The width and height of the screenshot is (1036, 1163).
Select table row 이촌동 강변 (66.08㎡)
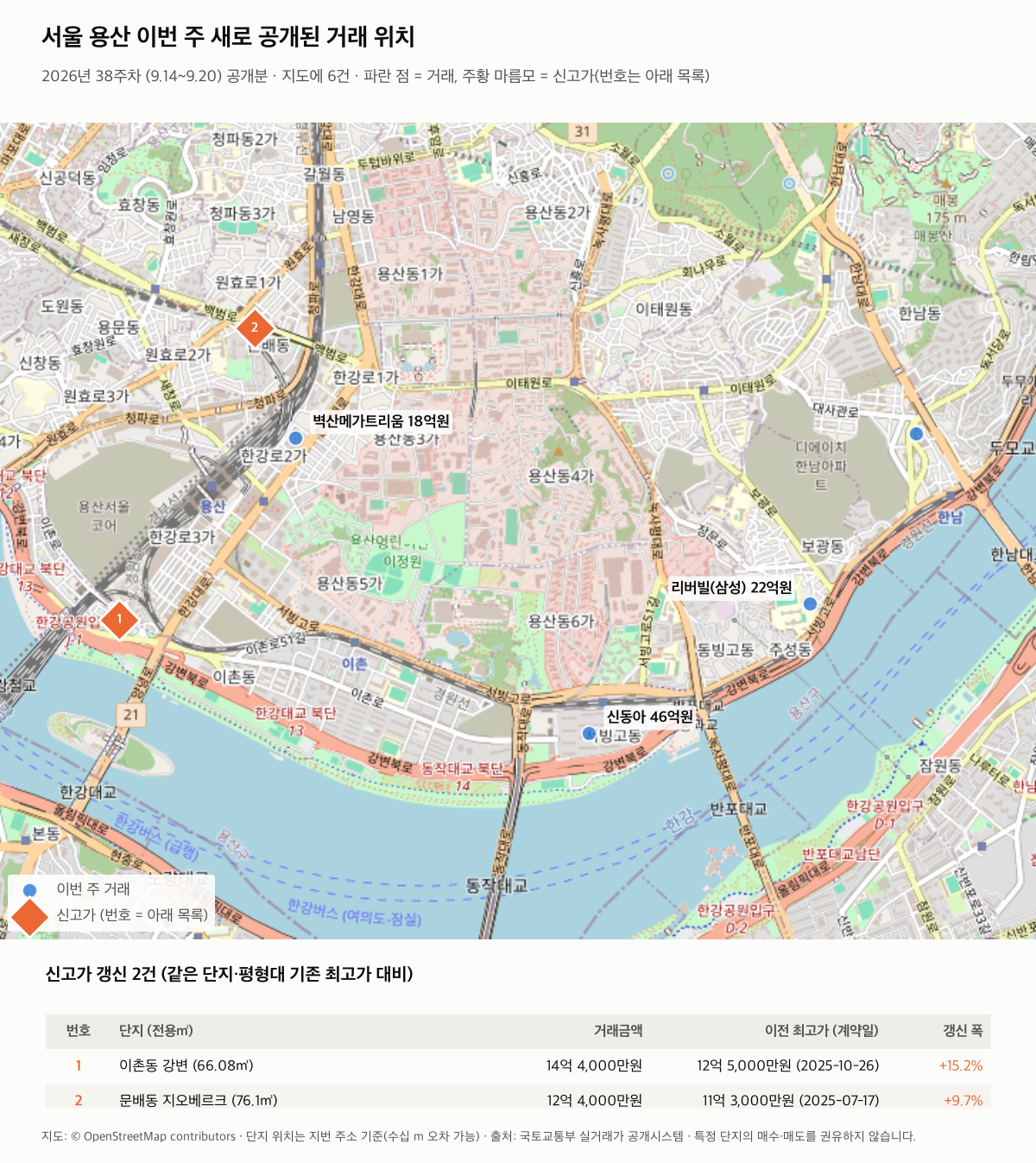pyautogui.click(x=518, y=1065)
